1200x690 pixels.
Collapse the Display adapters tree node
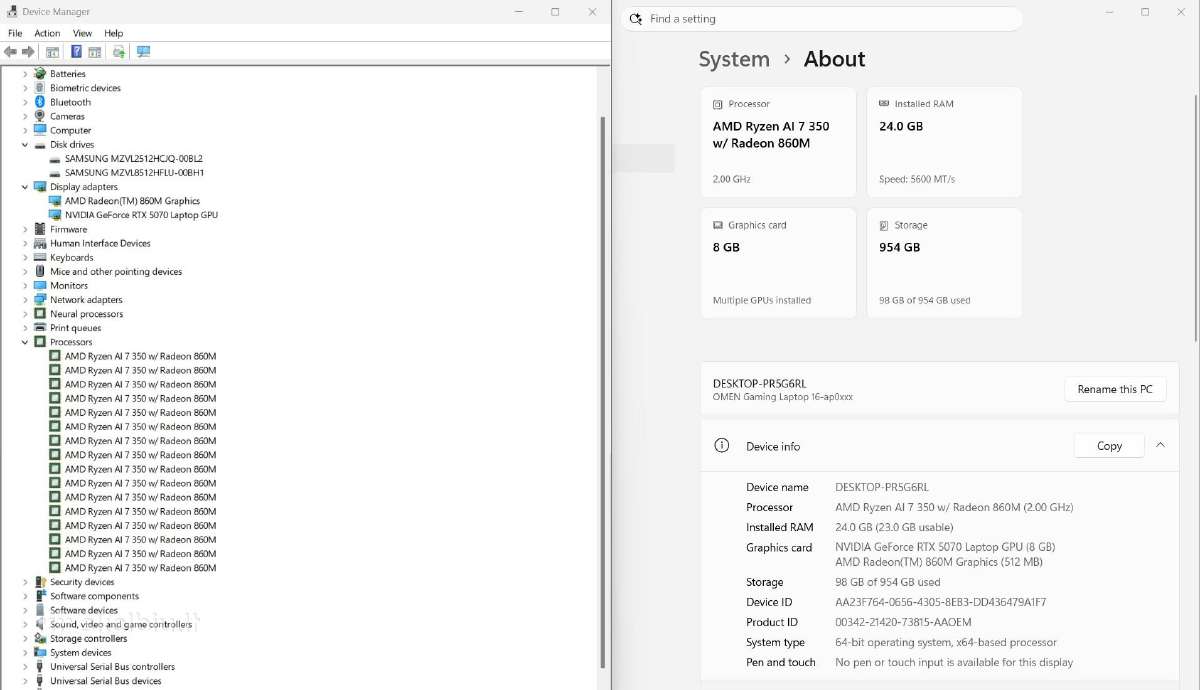25,187
